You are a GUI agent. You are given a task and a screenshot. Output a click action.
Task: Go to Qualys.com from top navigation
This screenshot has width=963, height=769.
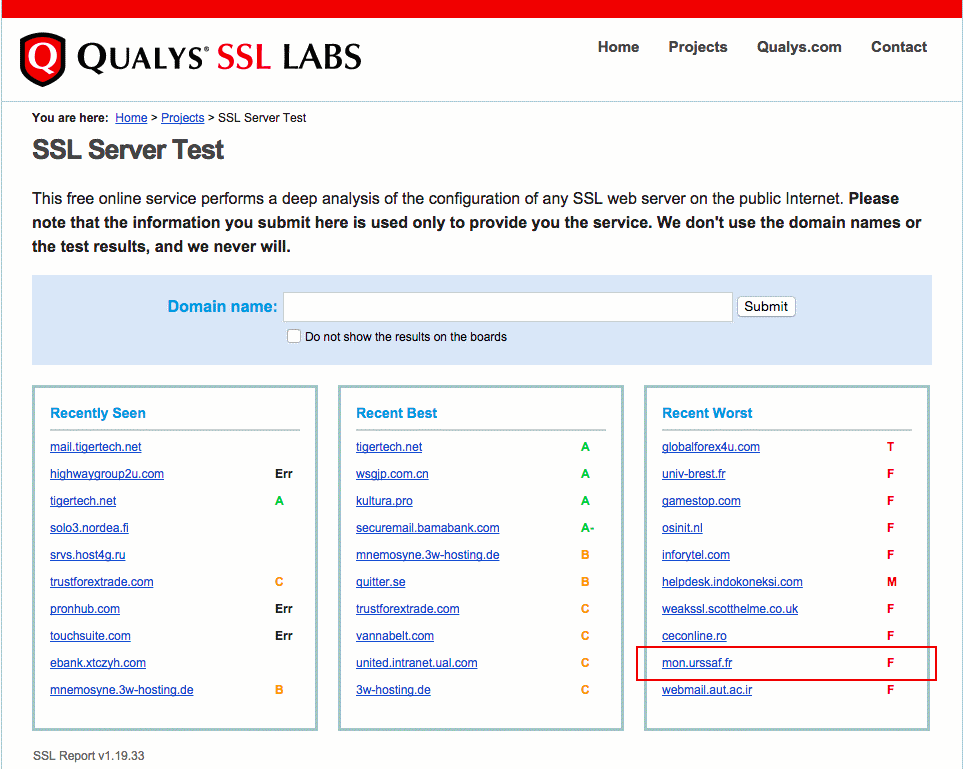799,47
